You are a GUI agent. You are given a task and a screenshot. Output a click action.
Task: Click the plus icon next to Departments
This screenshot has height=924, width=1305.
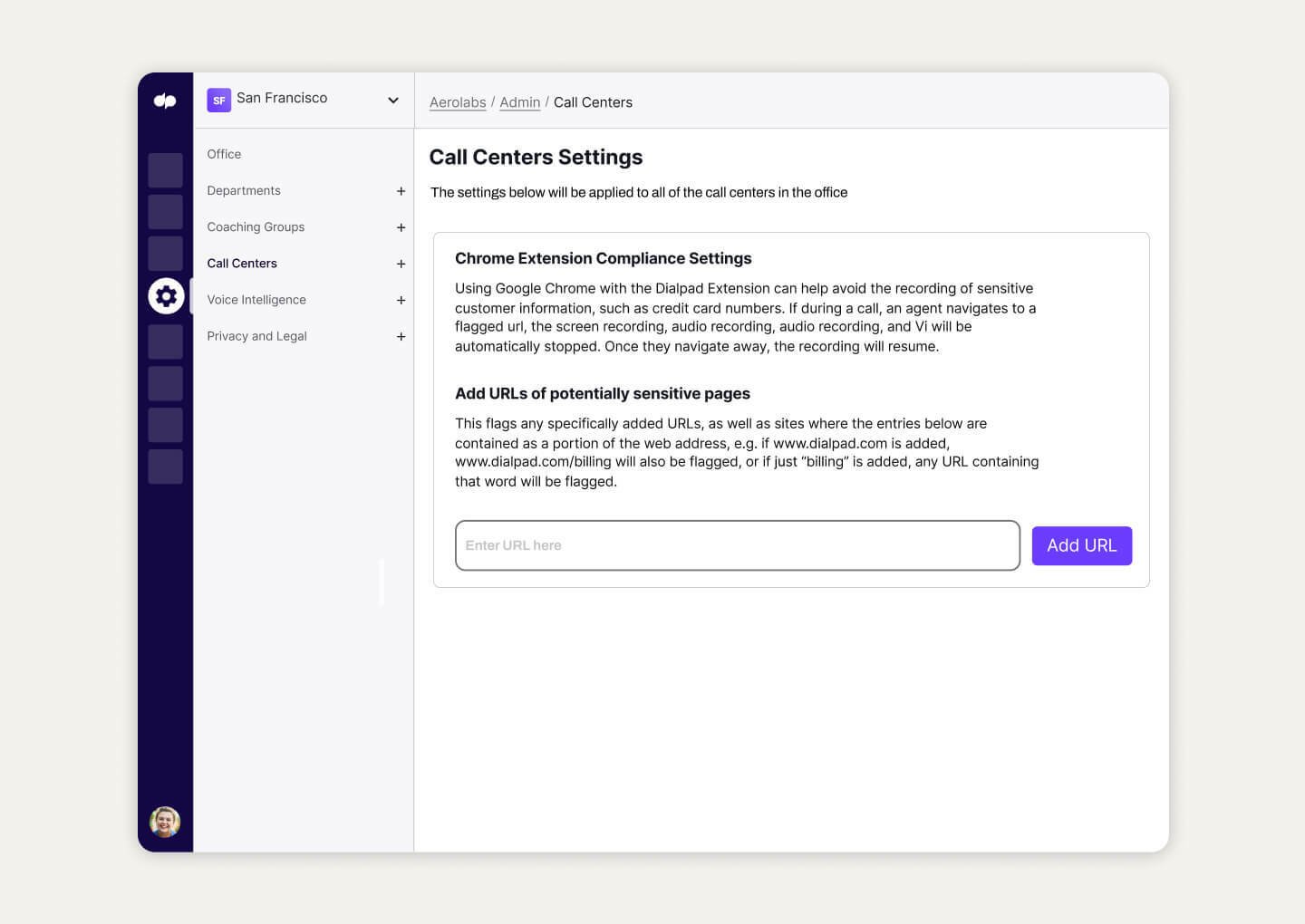point(401,191)
